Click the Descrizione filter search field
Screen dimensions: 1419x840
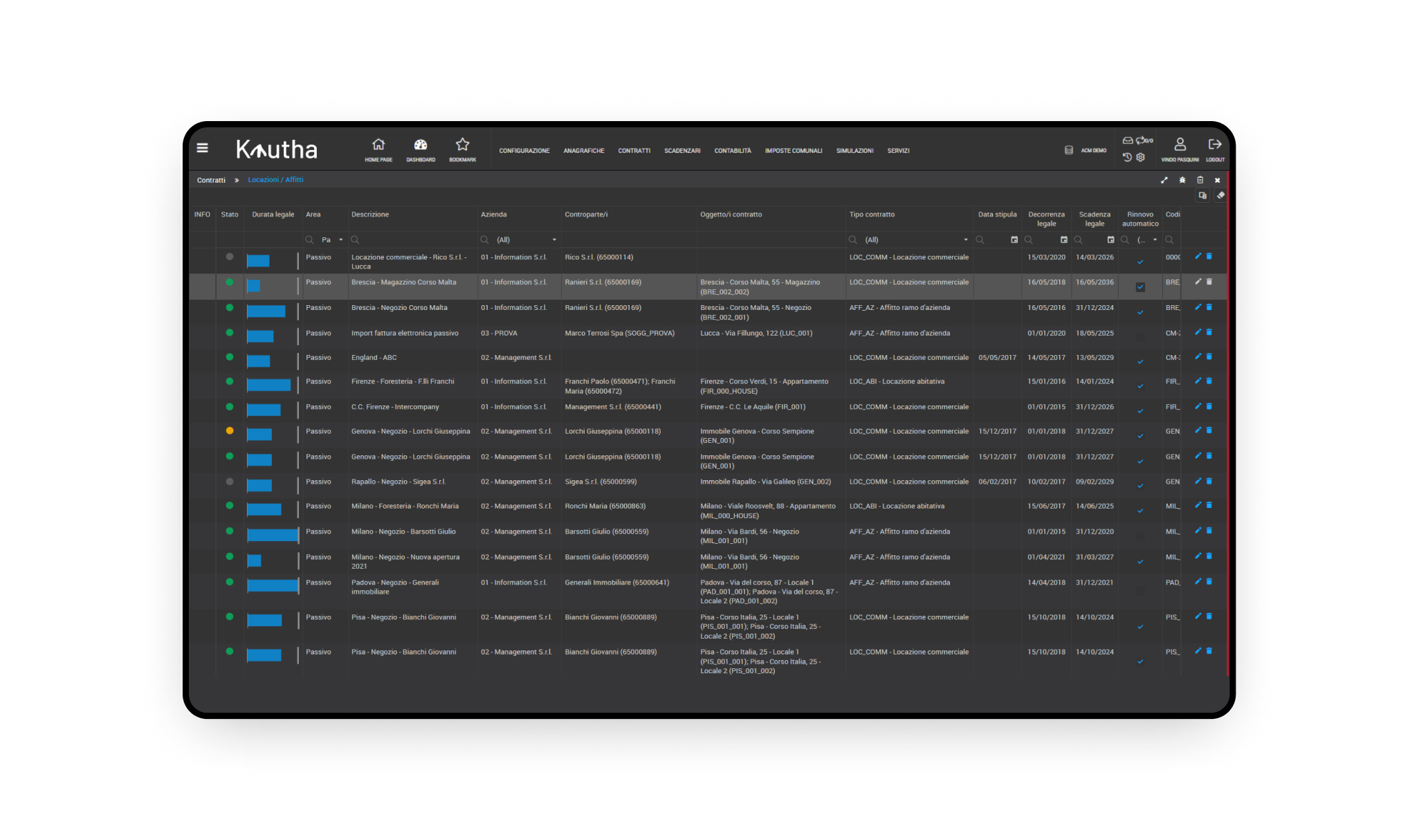coord(415,240)
